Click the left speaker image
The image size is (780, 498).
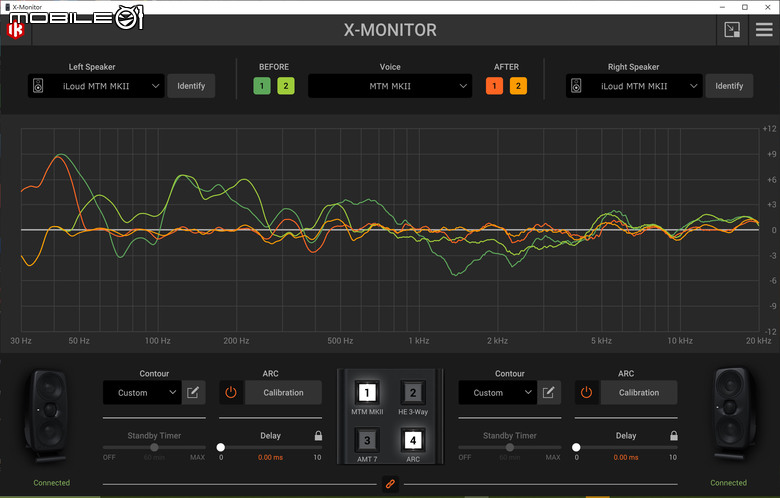click(x=47, y=416)
